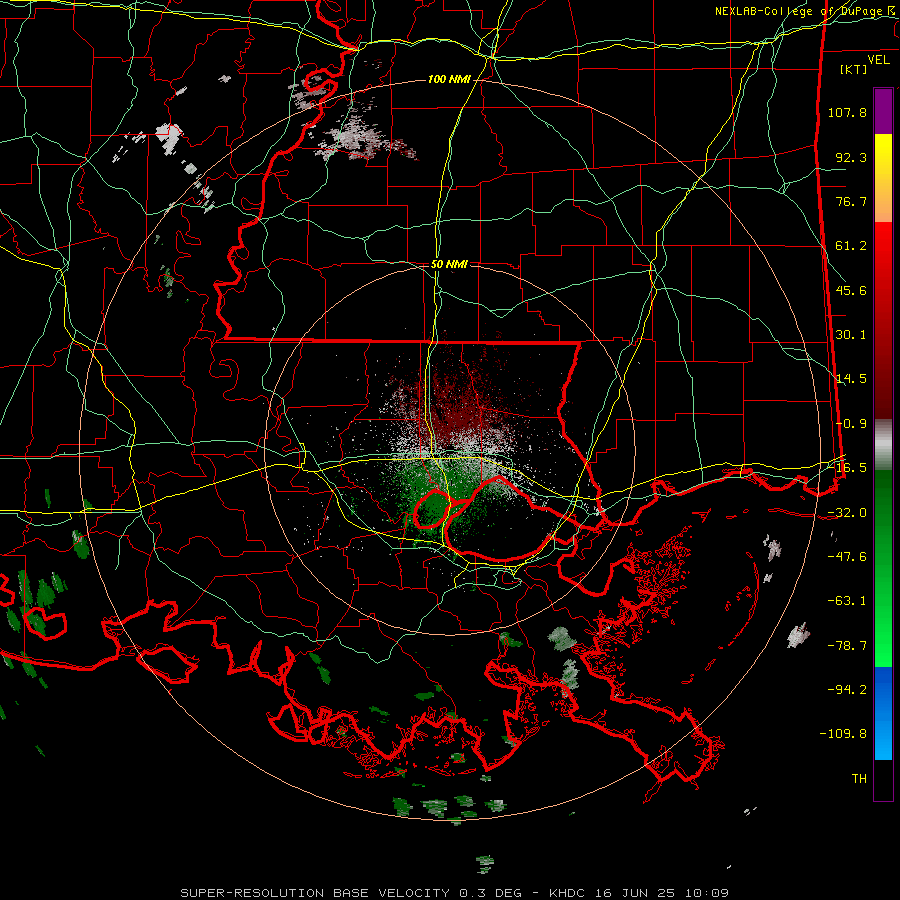Click the 50 NMI range ring label
The width and height of the screenshot is (900, 900).
point(449,265)
